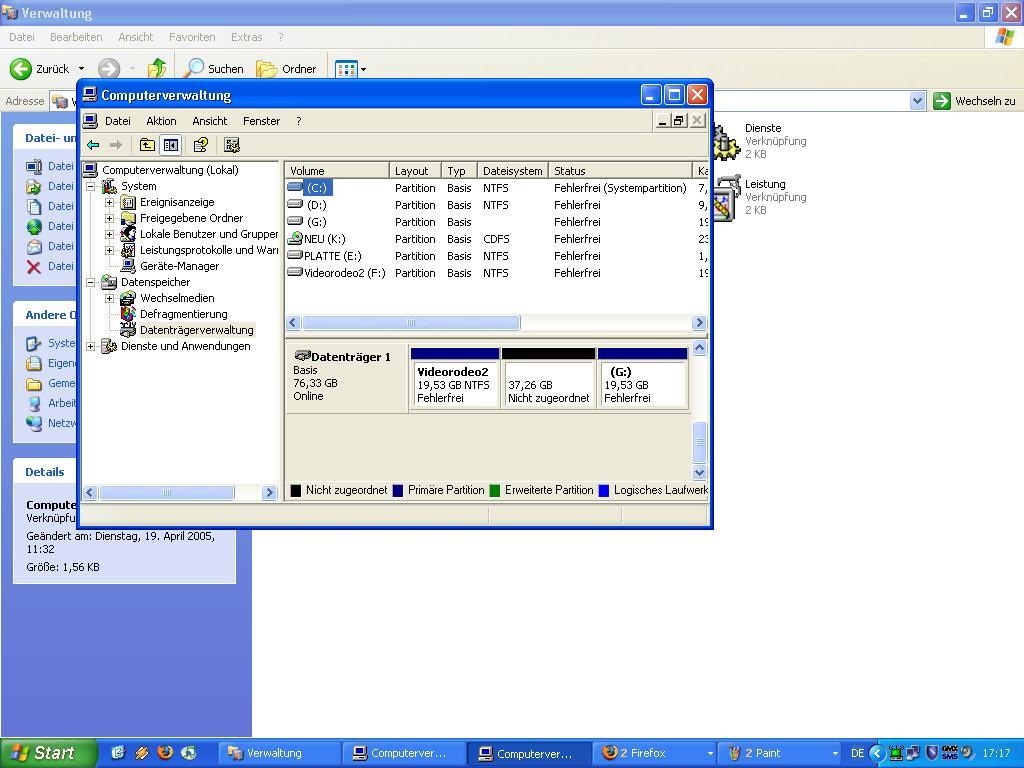Select Freigegebene Ordner in the tree
Image resolution: width=1024 pixels, height=768 pixels.
191,218
